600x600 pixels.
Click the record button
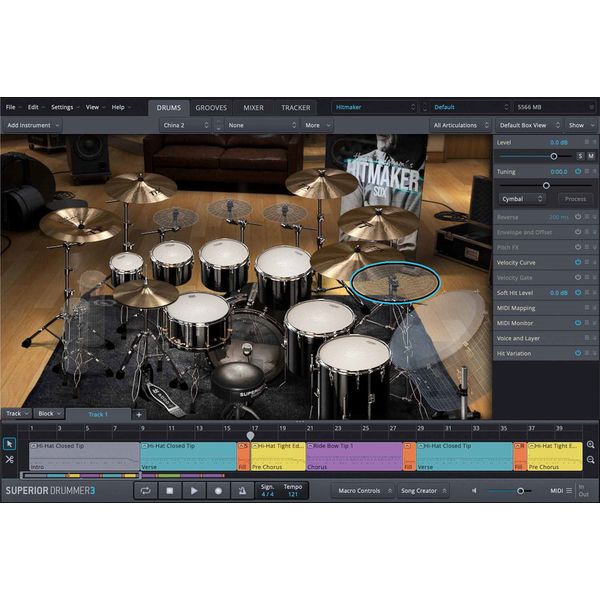(218, 491)
